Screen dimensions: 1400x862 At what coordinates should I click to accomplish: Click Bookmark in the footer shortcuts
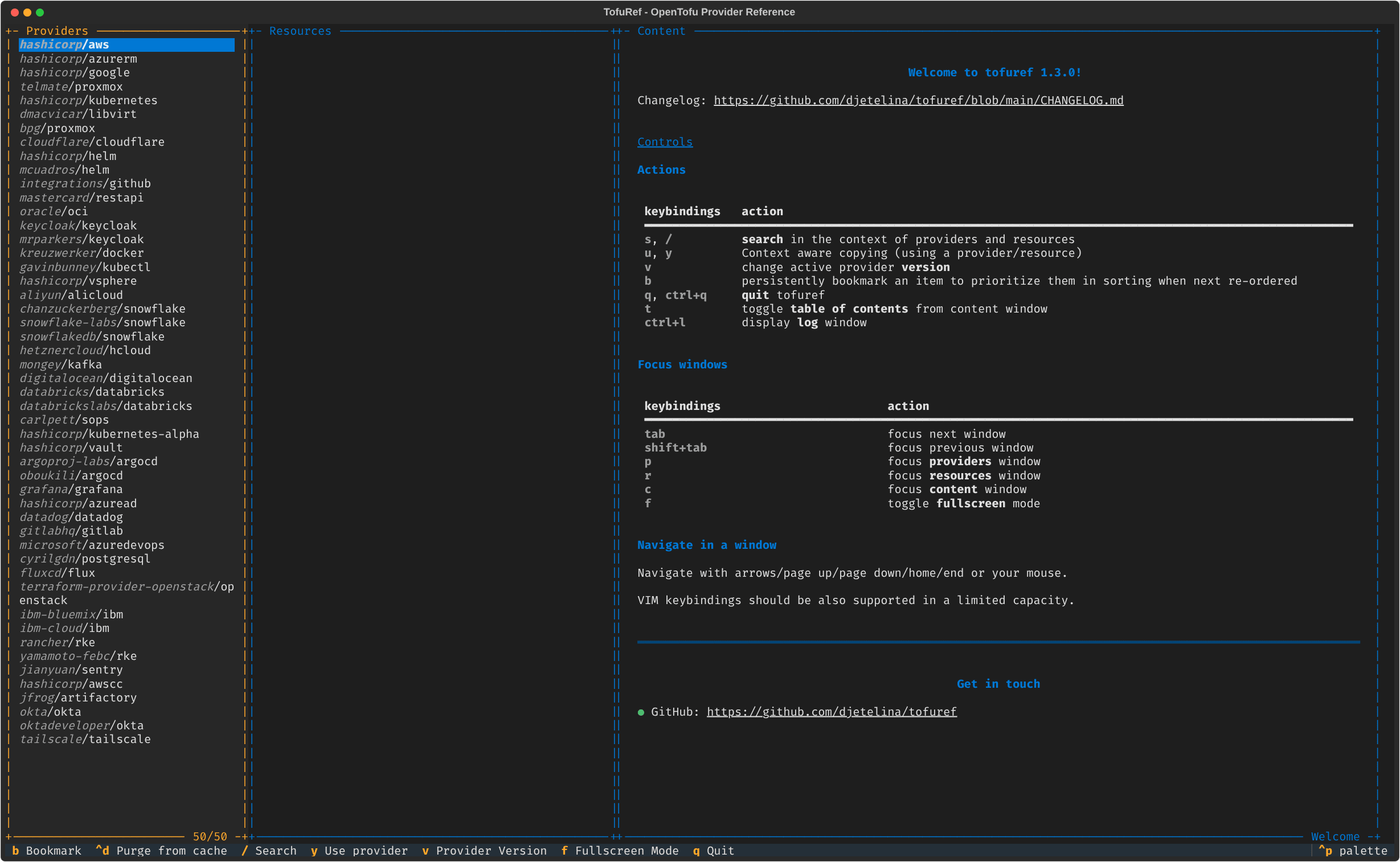pyautogui.click(x=48, y=851)
